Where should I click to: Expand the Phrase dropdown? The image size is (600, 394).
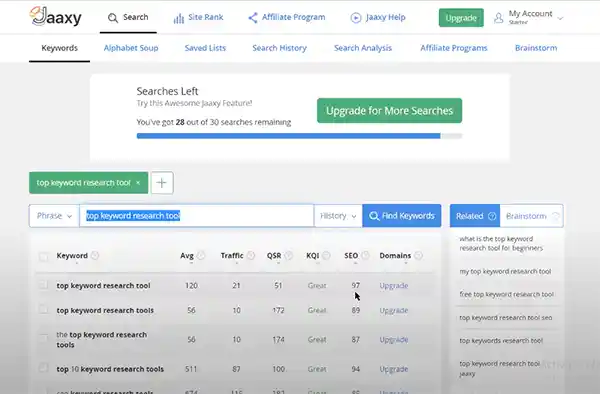coord(54,216)
